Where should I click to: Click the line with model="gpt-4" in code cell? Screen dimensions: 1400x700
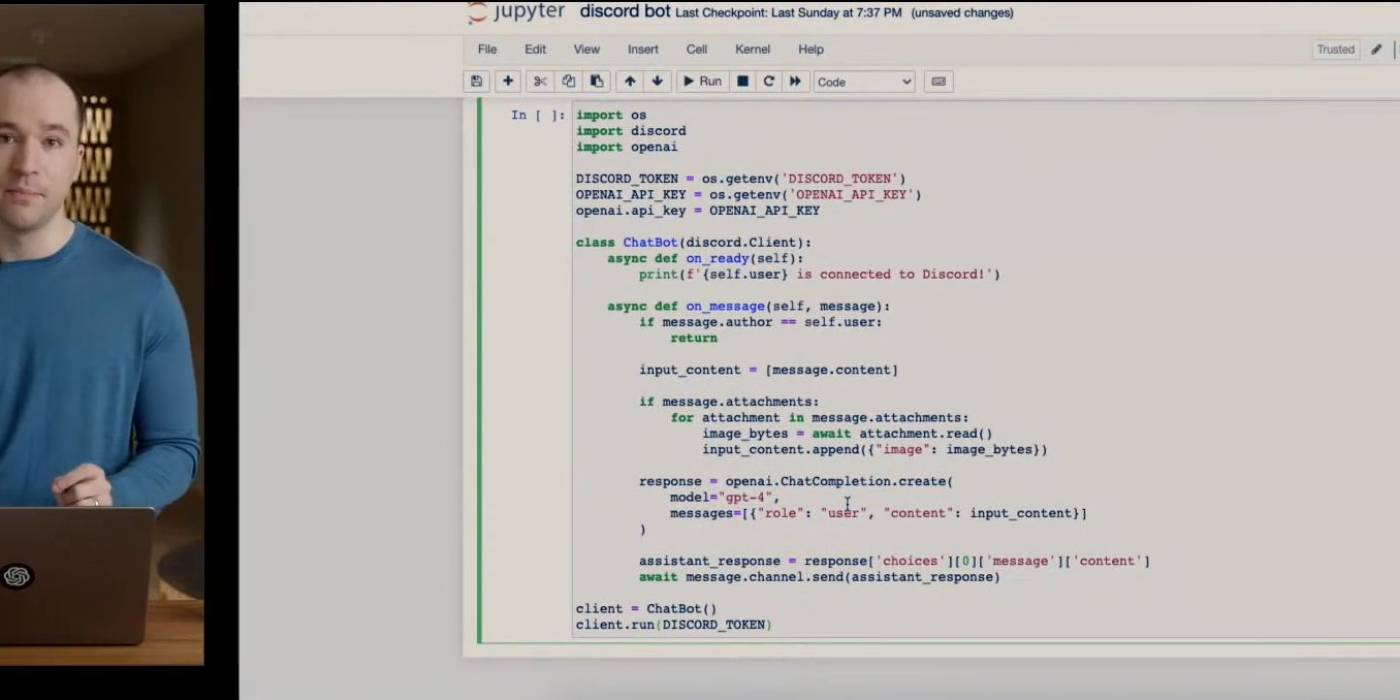pos(724,497)
